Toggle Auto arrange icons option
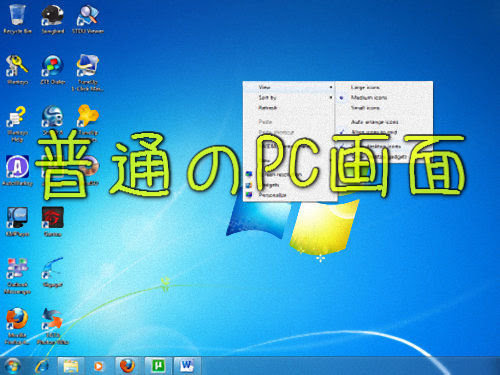This screenshot has height=375, width=500. (375, 122)
